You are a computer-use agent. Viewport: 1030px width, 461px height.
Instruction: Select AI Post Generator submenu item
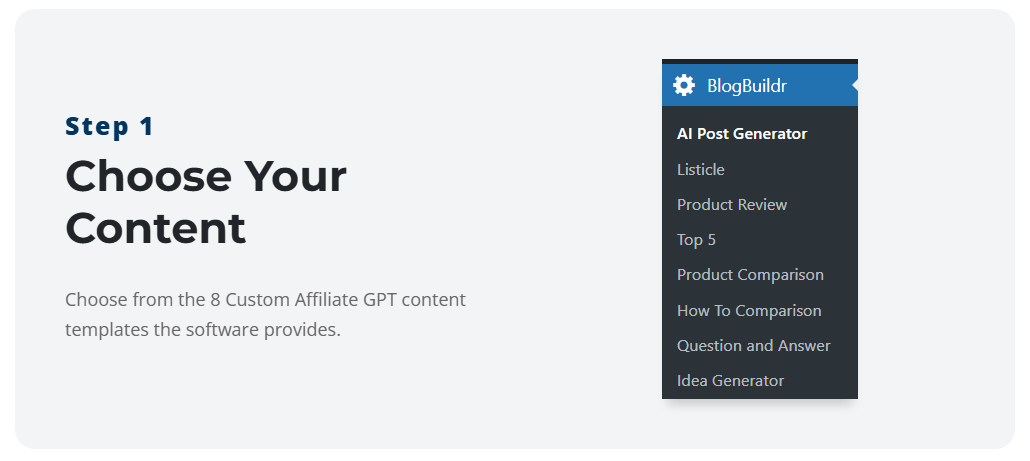(742, 134)
